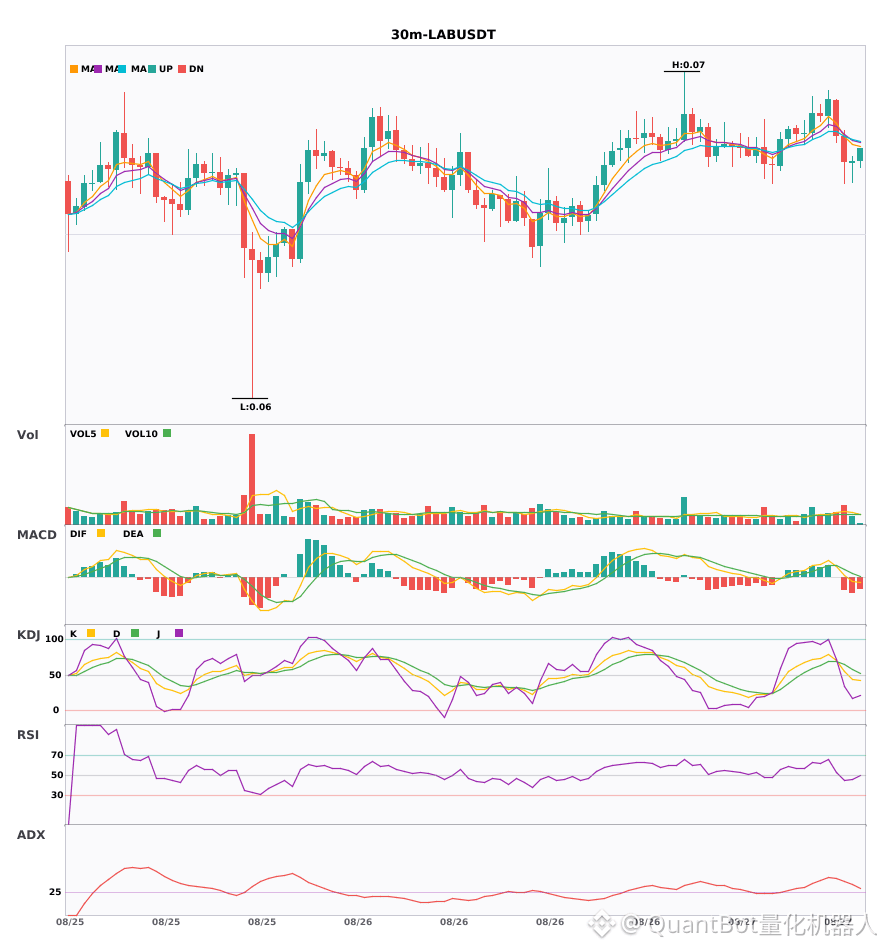The width and height of the screenshot is (885, 950).
Task: Click the RSI axis value 70
Action: (x=57, y=755)
